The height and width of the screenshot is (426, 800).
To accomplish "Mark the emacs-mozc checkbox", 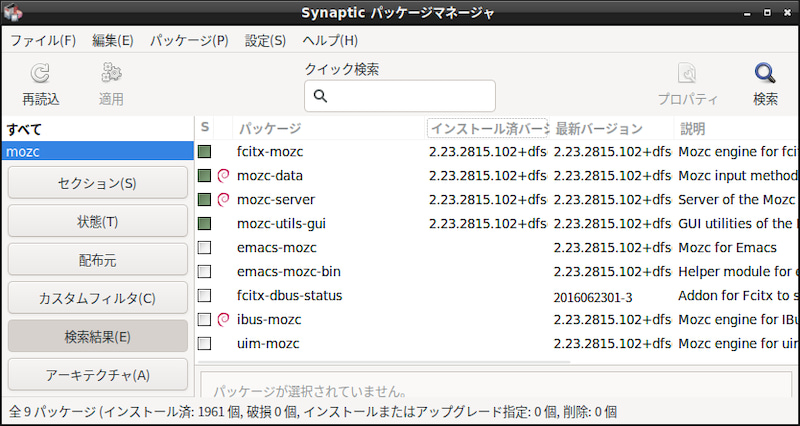I will (x=204, y=248).
